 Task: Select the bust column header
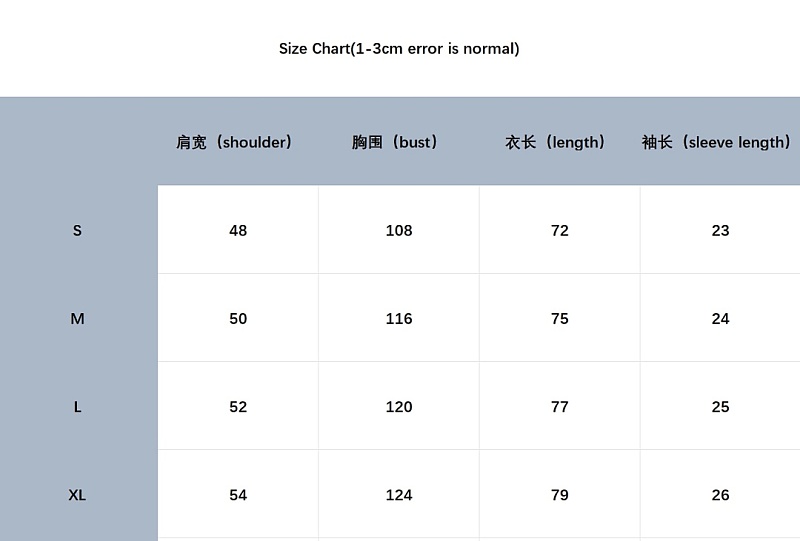click(394, 142)
